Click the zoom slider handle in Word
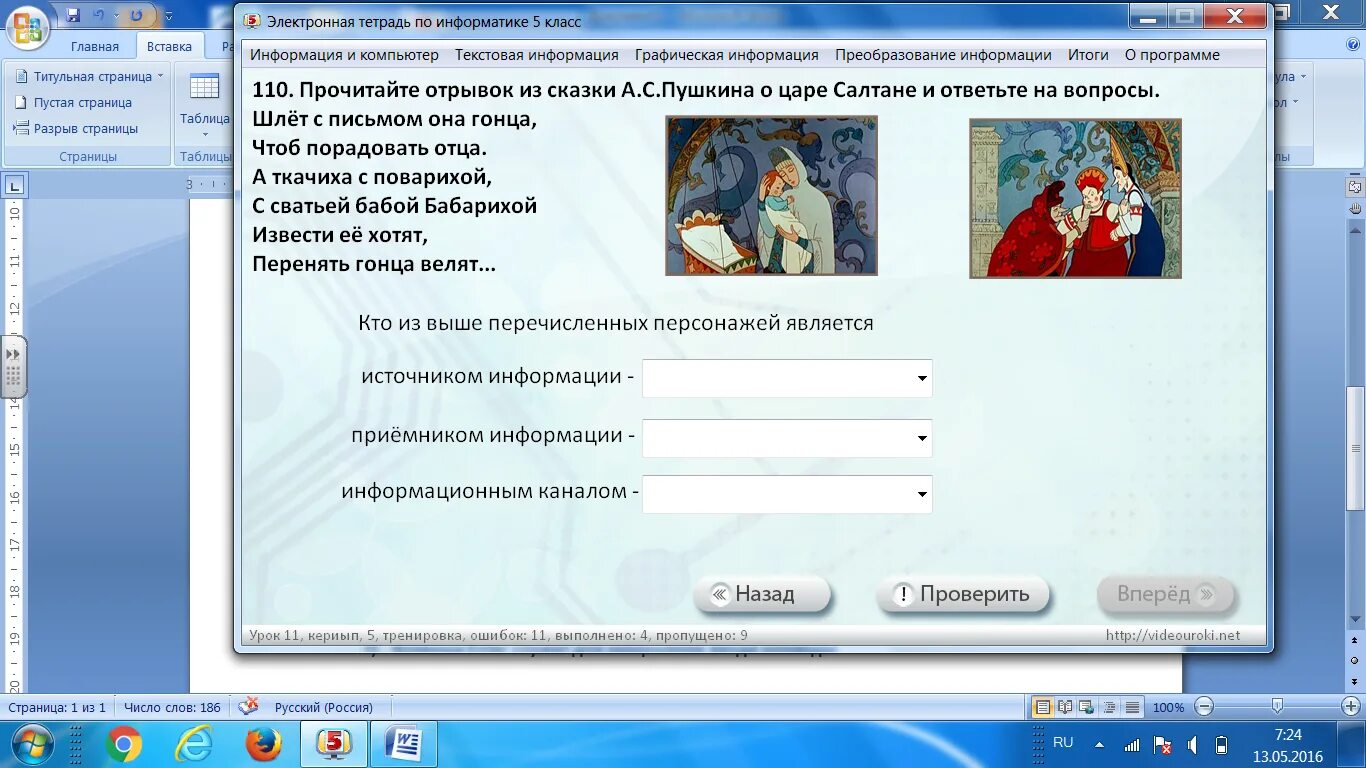Viewport: 1366px width, 768px height. coord(1277,706)
